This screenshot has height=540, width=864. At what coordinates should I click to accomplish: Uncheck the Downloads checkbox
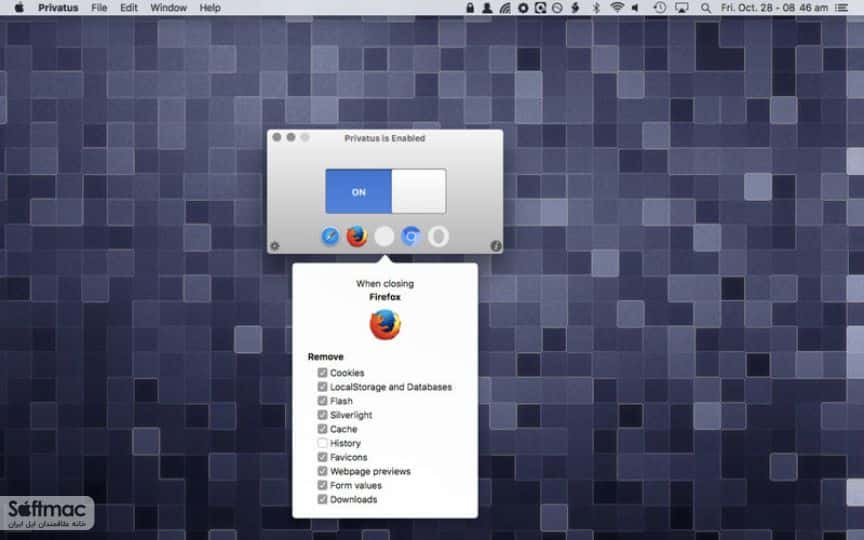coord(322,499)
